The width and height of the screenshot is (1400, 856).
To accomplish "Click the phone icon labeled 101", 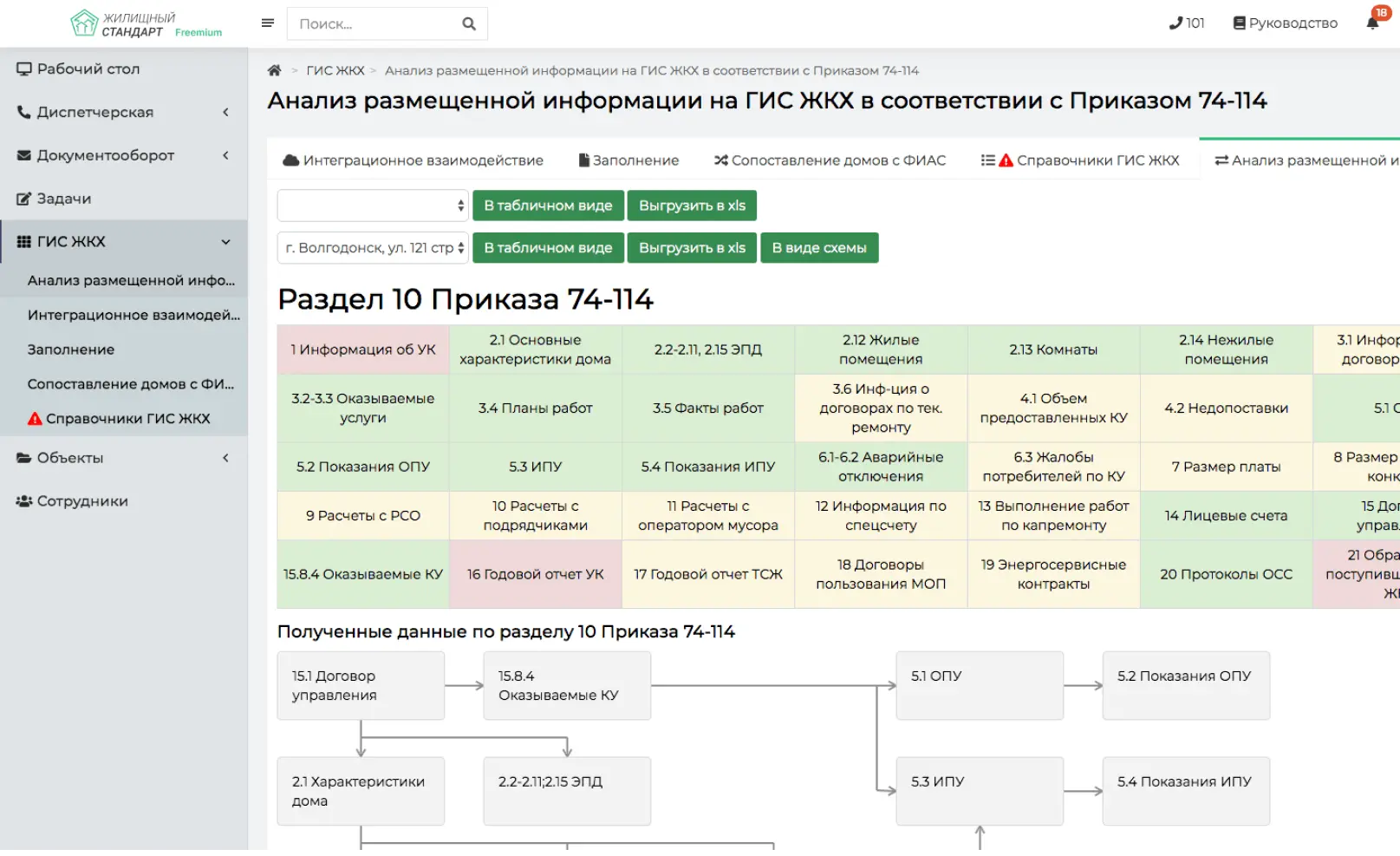I will (x=1187, y=23).
